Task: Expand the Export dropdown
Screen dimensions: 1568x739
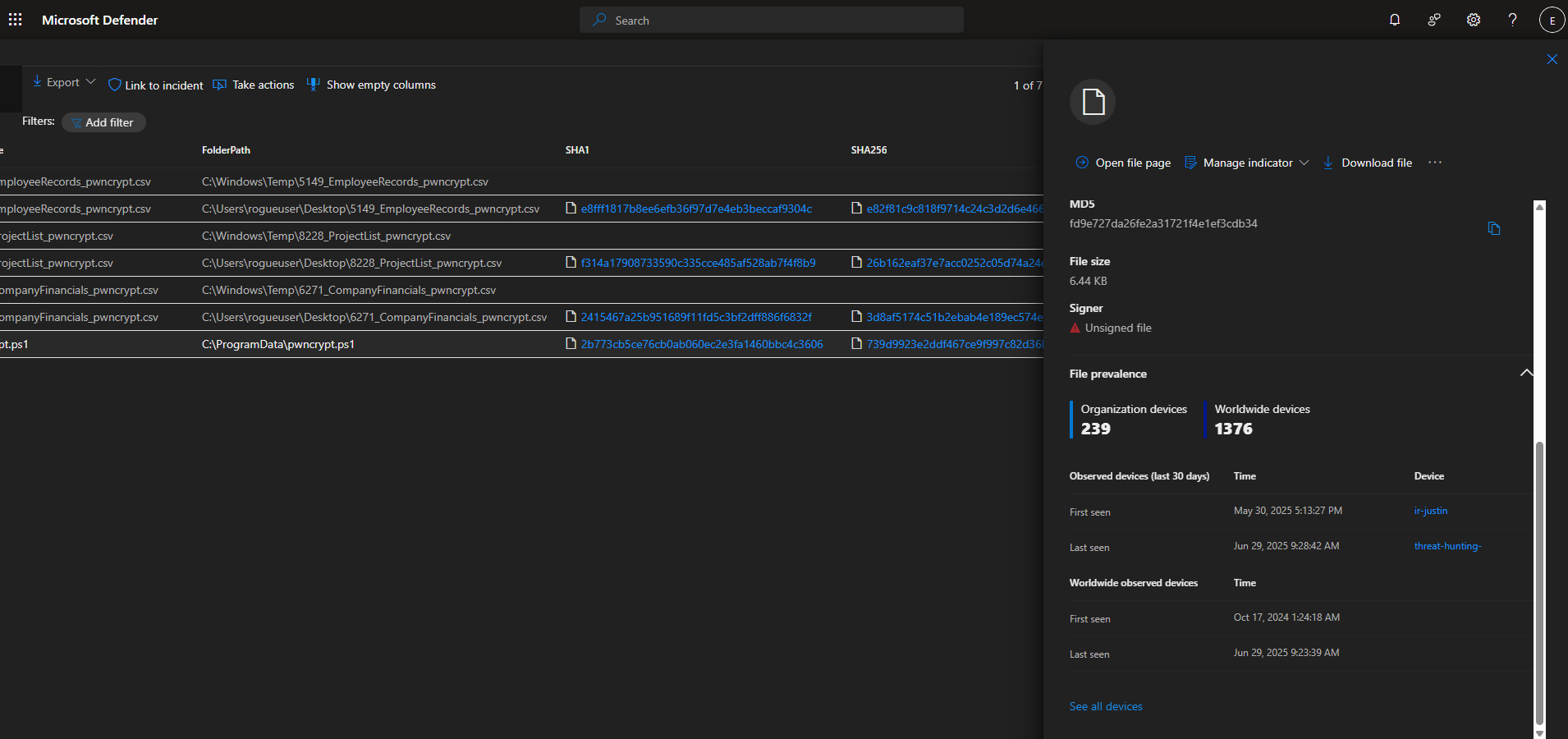Action: click(x=64, y=82)
